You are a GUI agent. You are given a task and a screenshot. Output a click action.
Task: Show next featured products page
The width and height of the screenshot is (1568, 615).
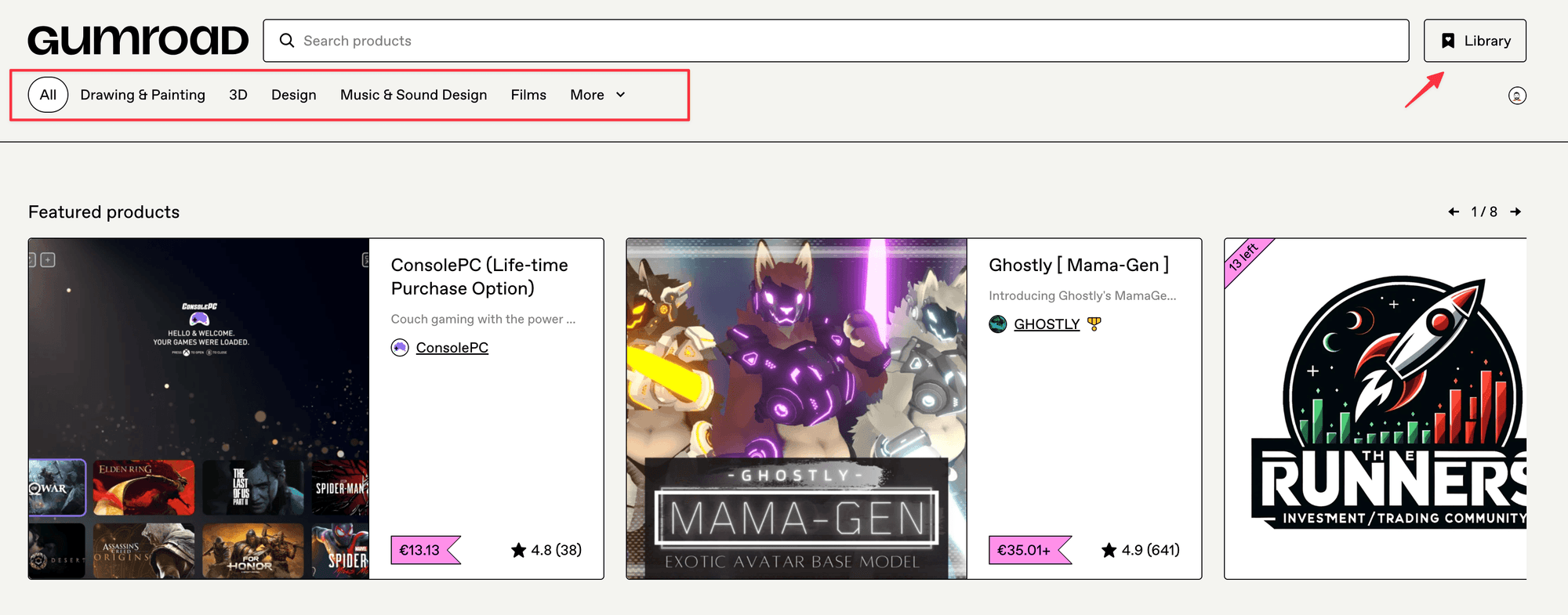1515,212
